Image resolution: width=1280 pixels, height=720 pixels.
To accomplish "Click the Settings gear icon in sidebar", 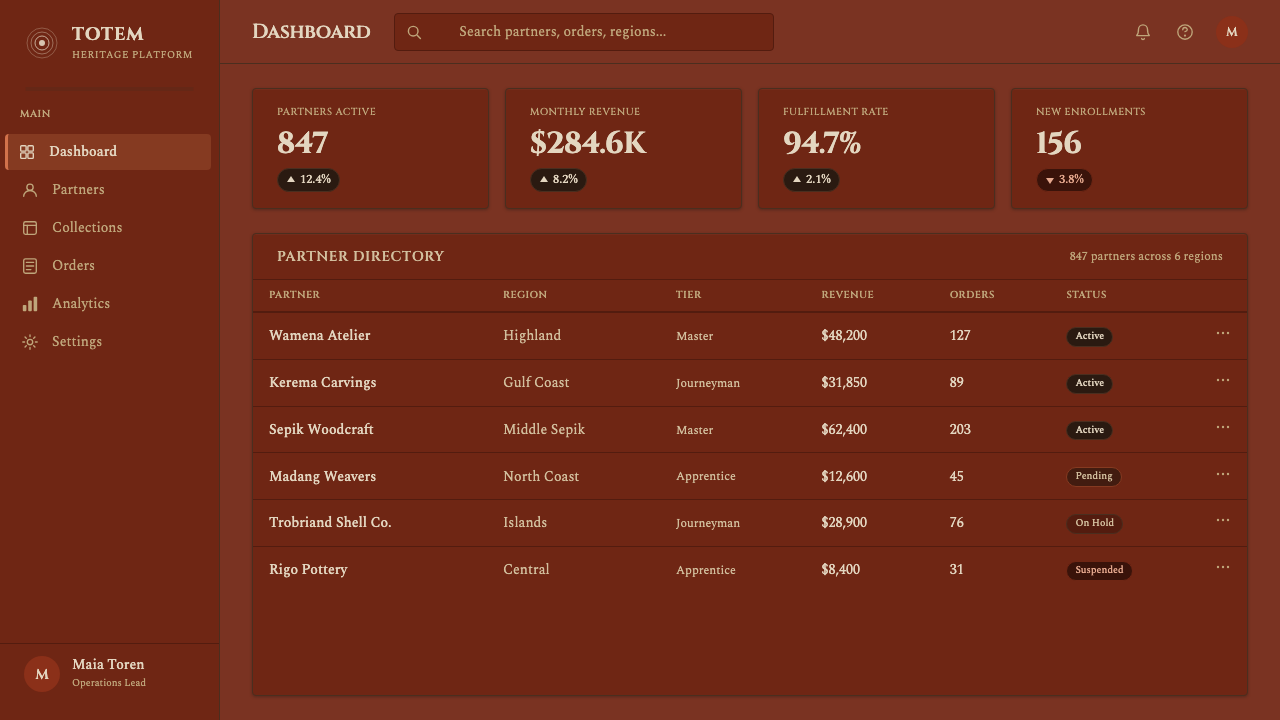I will (30, 342).
